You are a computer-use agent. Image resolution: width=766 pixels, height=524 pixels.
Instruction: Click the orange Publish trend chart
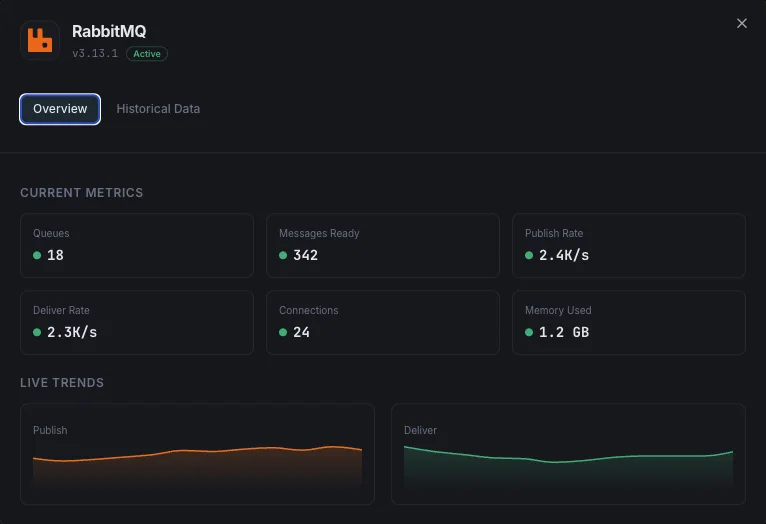pos(197,465)
